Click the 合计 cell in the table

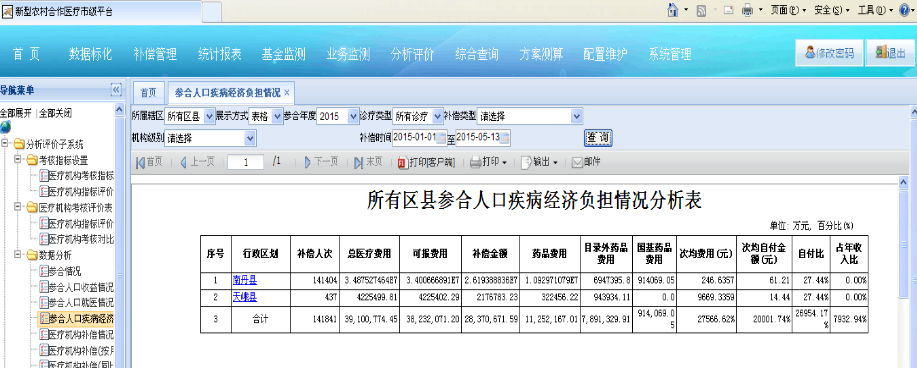click(x=261, y=319)
